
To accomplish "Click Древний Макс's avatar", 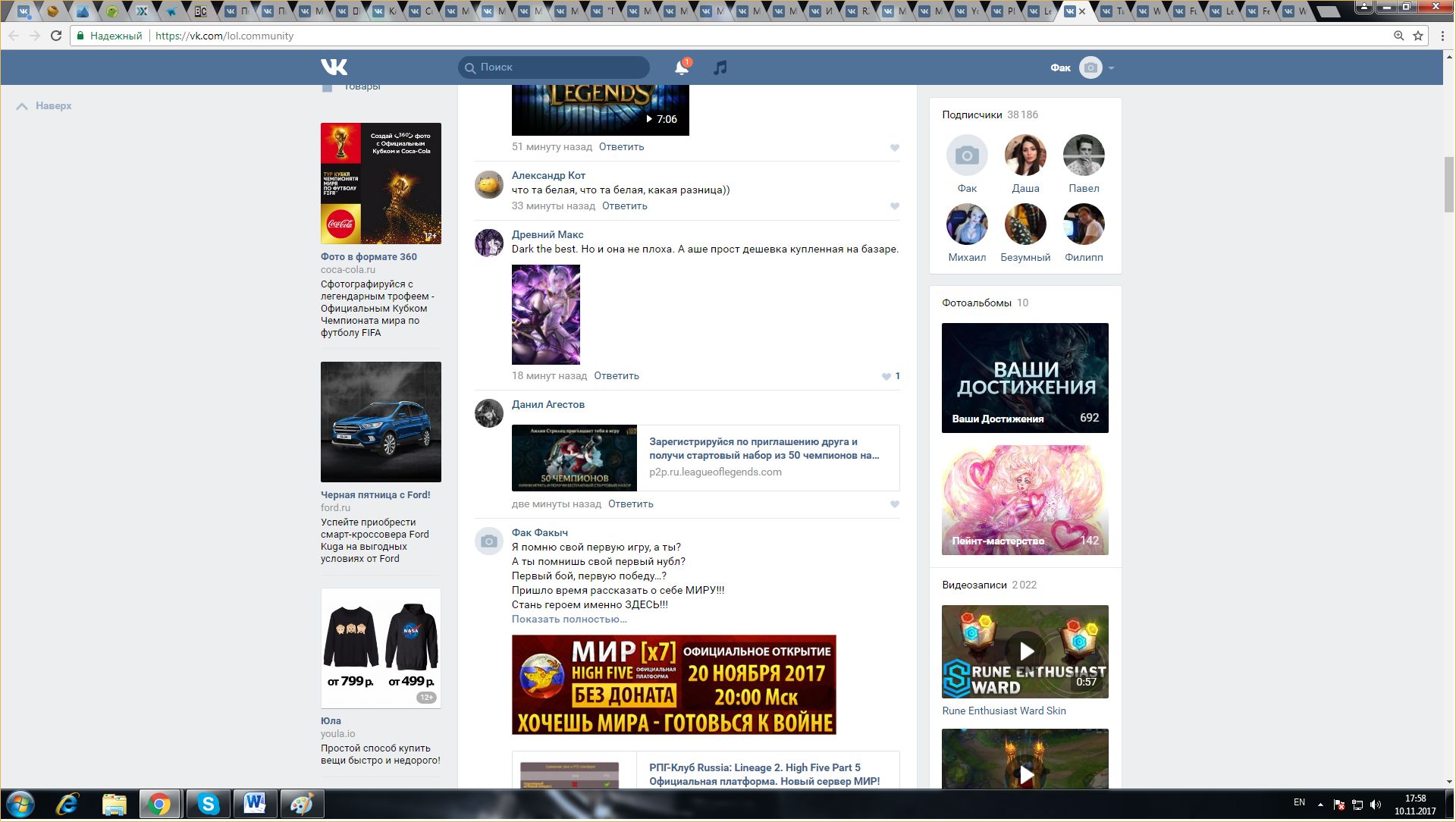I will point(489,243).
